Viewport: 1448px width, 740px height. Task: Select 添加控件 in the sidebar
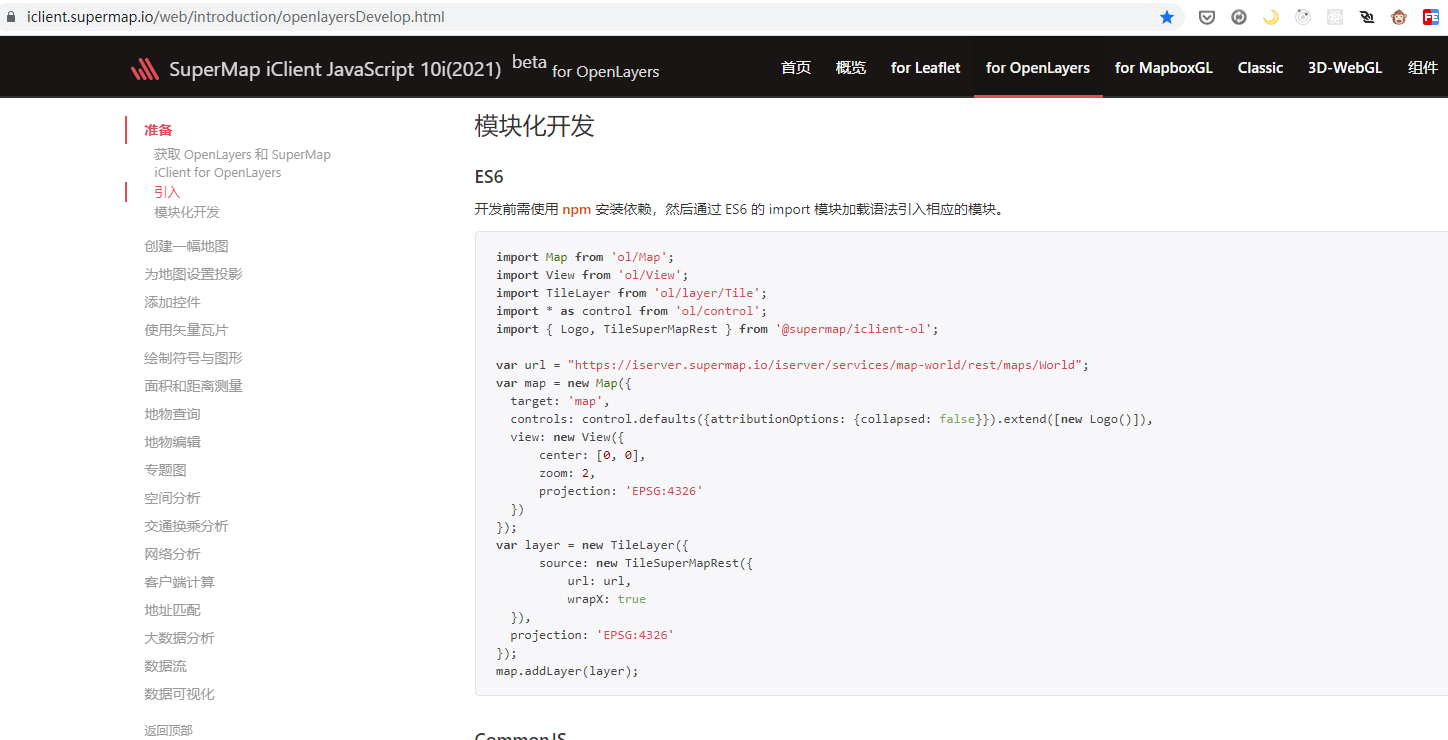(172, 302)
